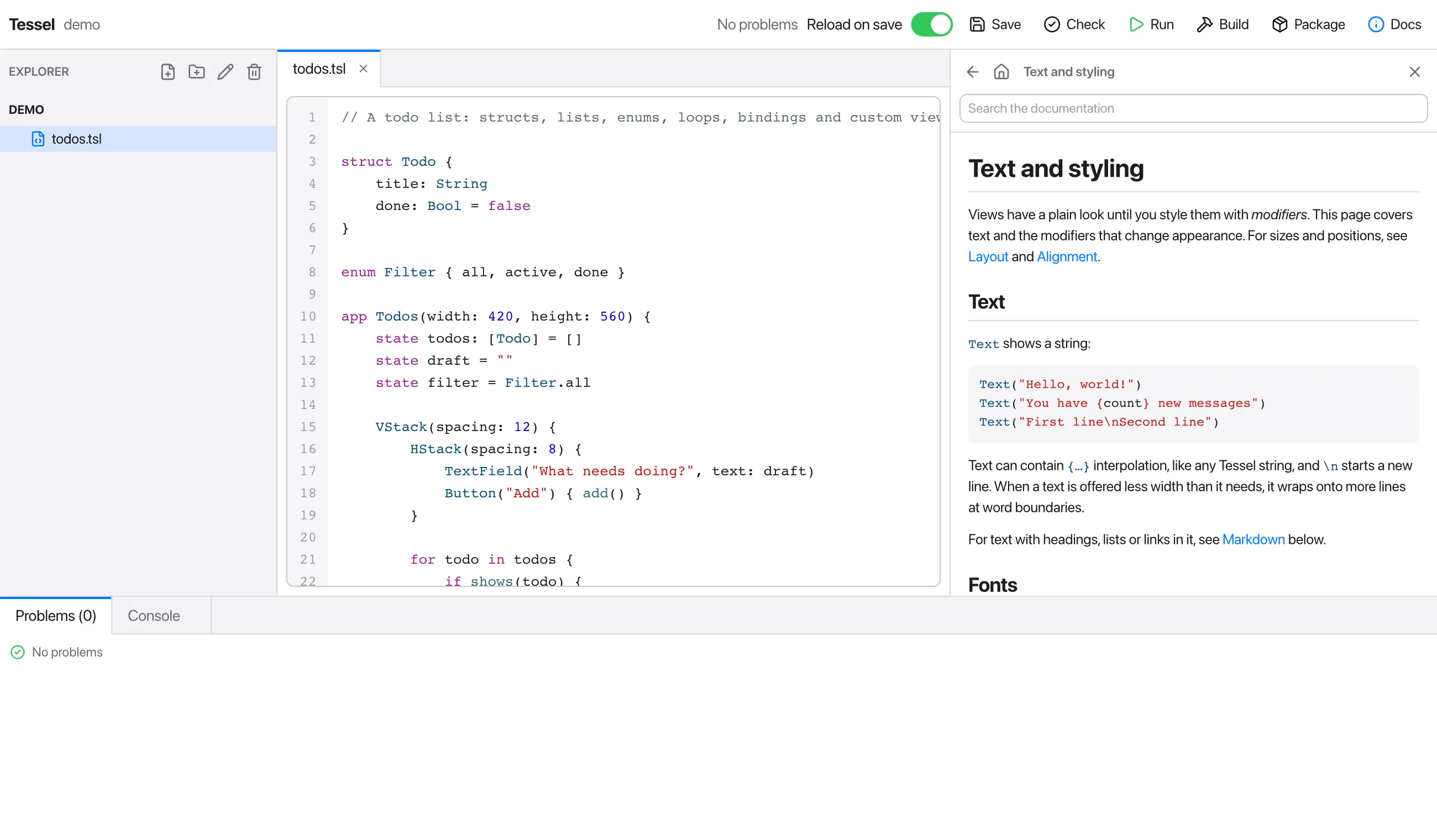This screenshot has width=1437, height=840.
Task: Click the No problems status in header
Action: coord(757,24)
